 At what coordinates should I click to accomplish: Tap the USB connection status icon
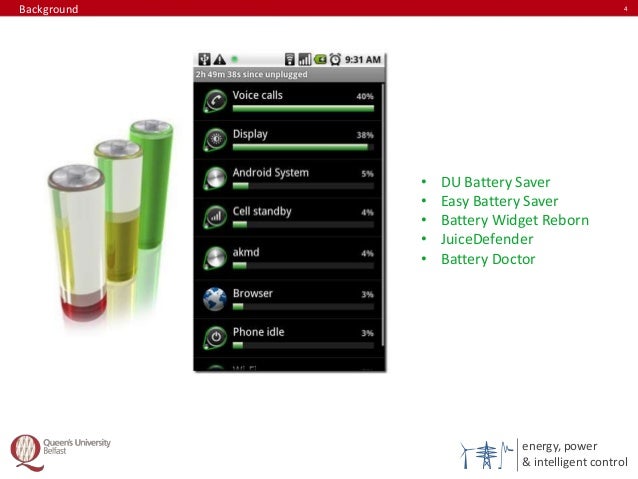click(x=204, y=59)
